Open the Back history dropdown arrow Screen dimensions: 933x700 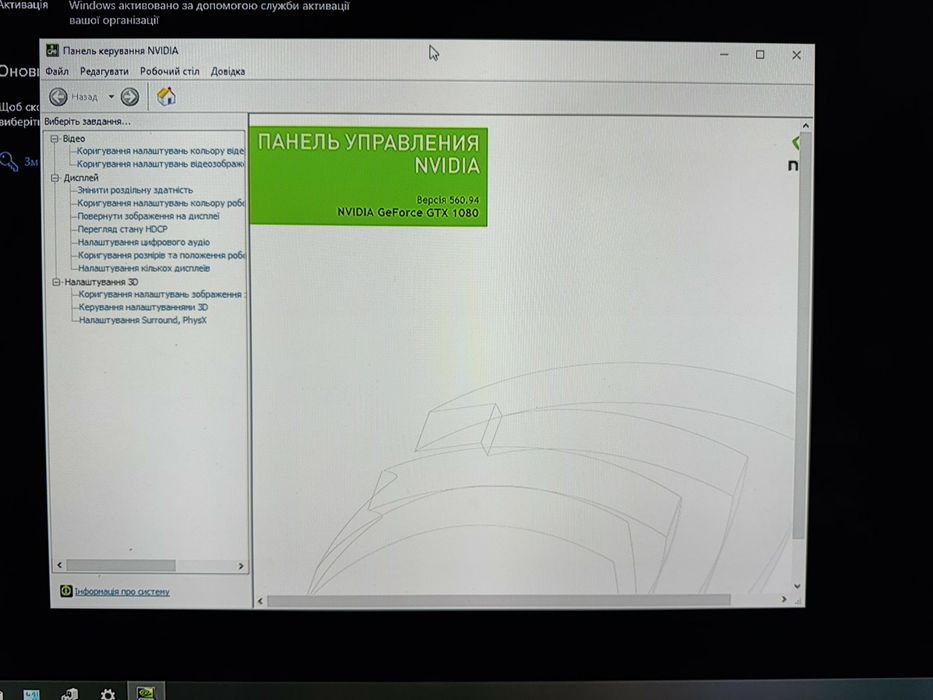111,96
